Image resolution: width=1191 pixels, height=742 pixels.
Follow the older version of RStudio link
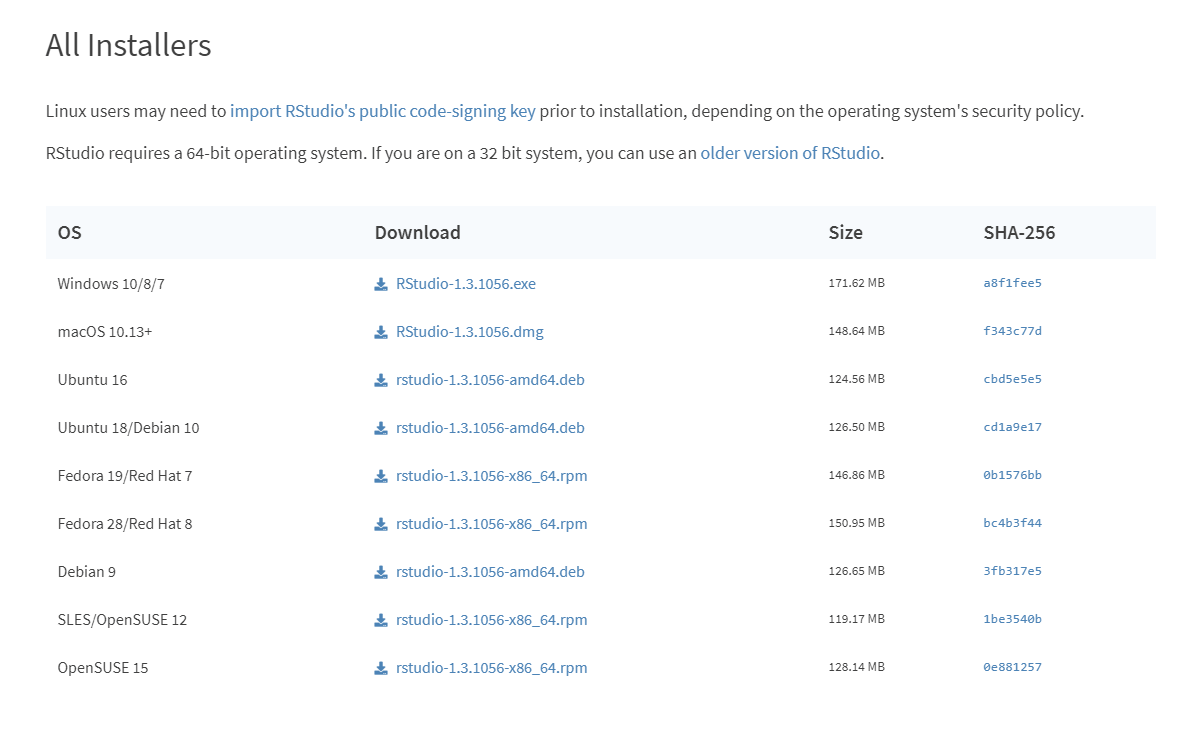[x=790, y=153]
